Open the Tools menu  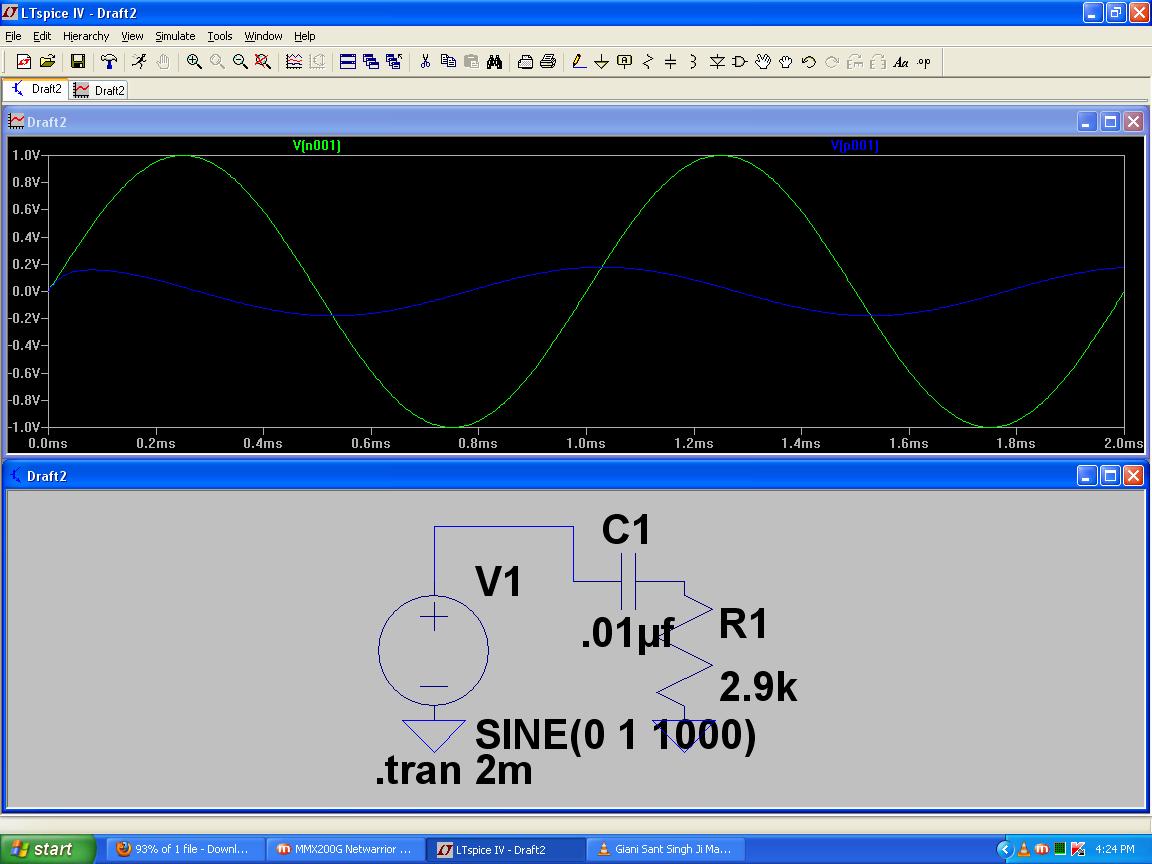220,36
